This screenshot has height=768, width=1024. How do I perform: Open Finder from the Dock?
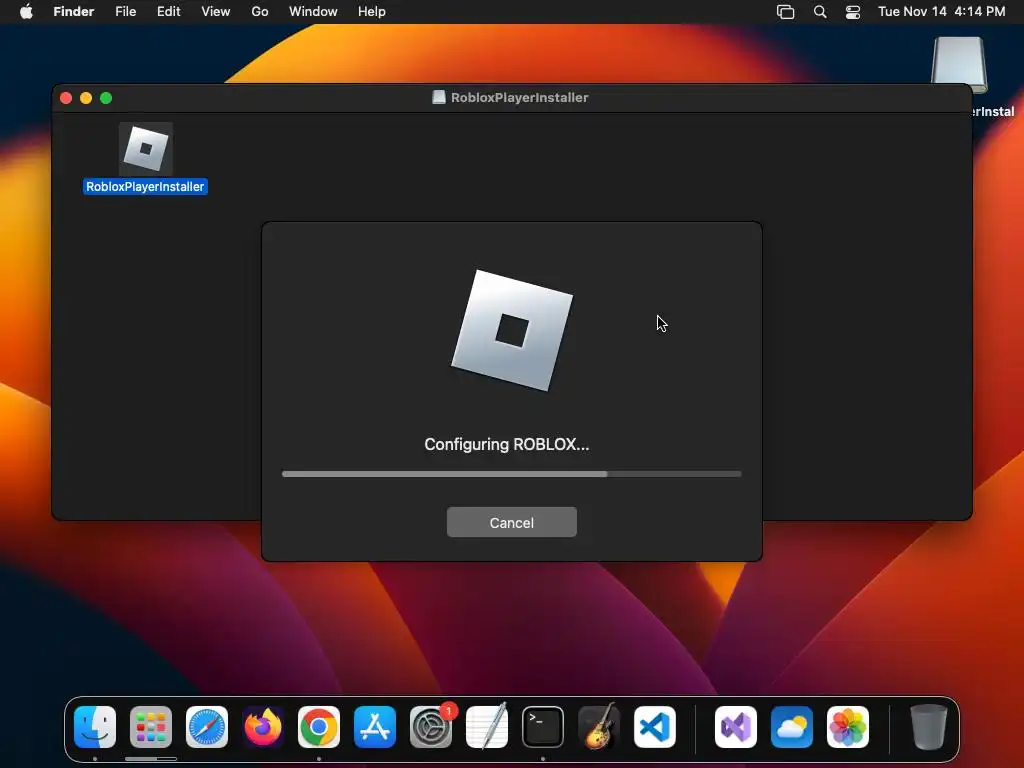(x=95, y=727)
